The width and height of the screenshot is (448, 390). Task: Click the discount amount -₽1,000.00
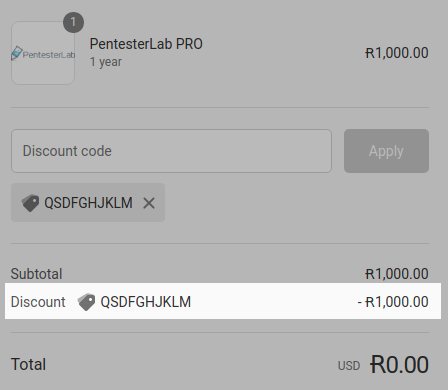click(393, 302)
